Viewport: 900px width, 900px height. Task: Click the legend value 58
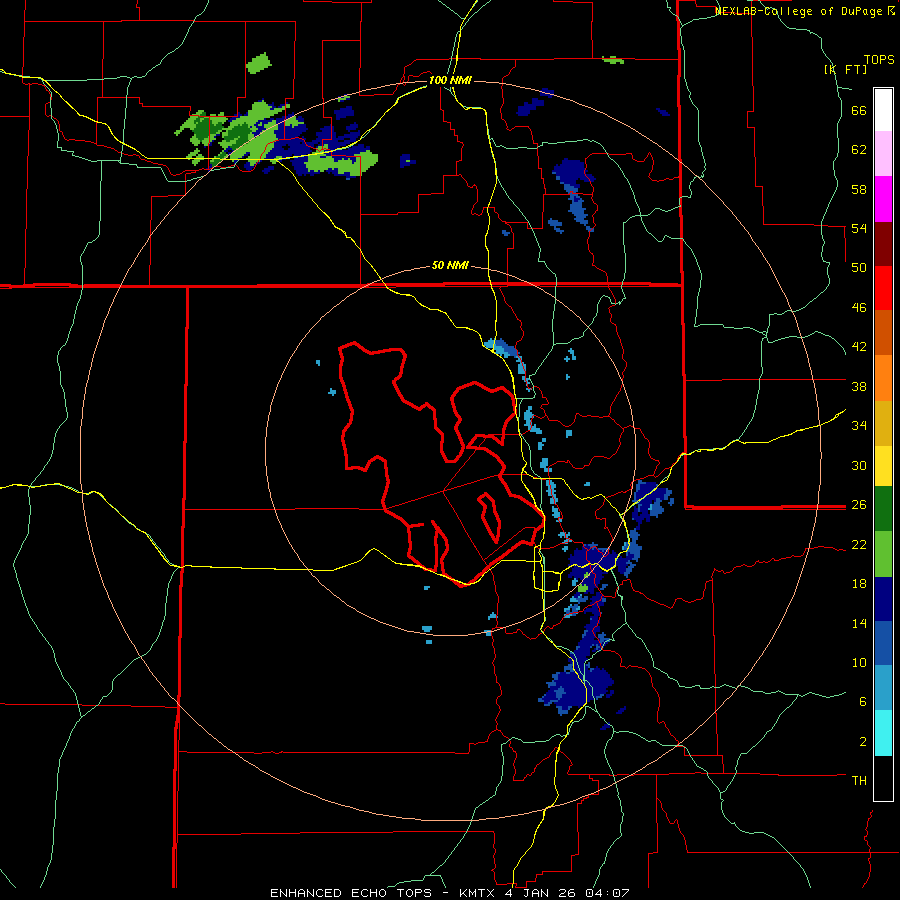859,189
